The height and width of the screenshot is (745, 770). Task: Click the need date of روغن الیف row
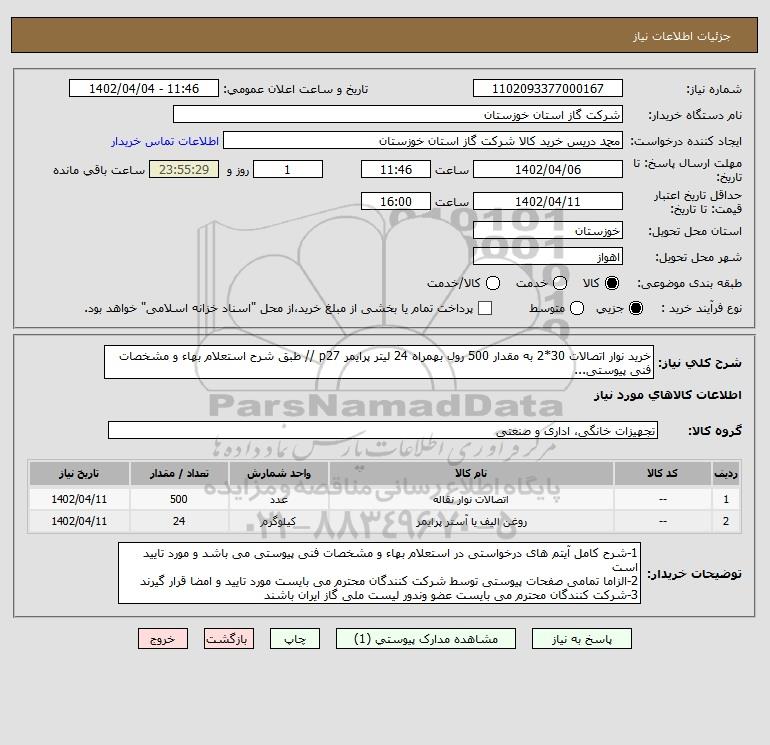(79, 522)
